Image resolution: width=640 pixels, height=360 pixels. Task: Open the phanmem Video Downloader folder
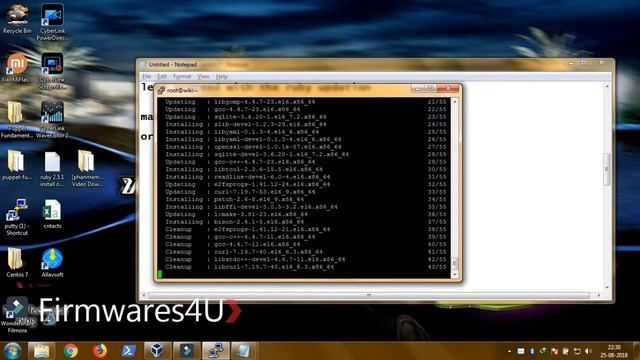(87, 169)
